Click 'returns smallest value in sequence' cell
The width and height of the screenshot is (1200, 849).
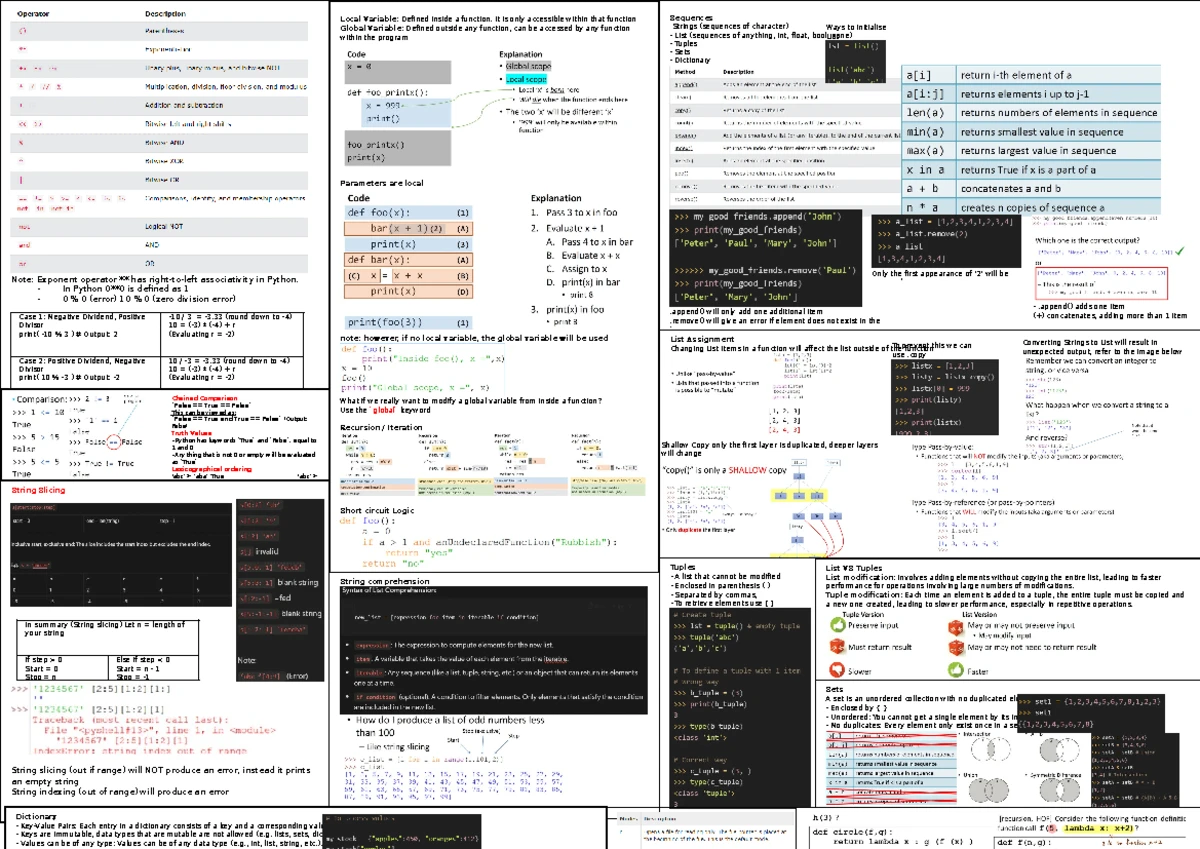(x=1057, y=132)
